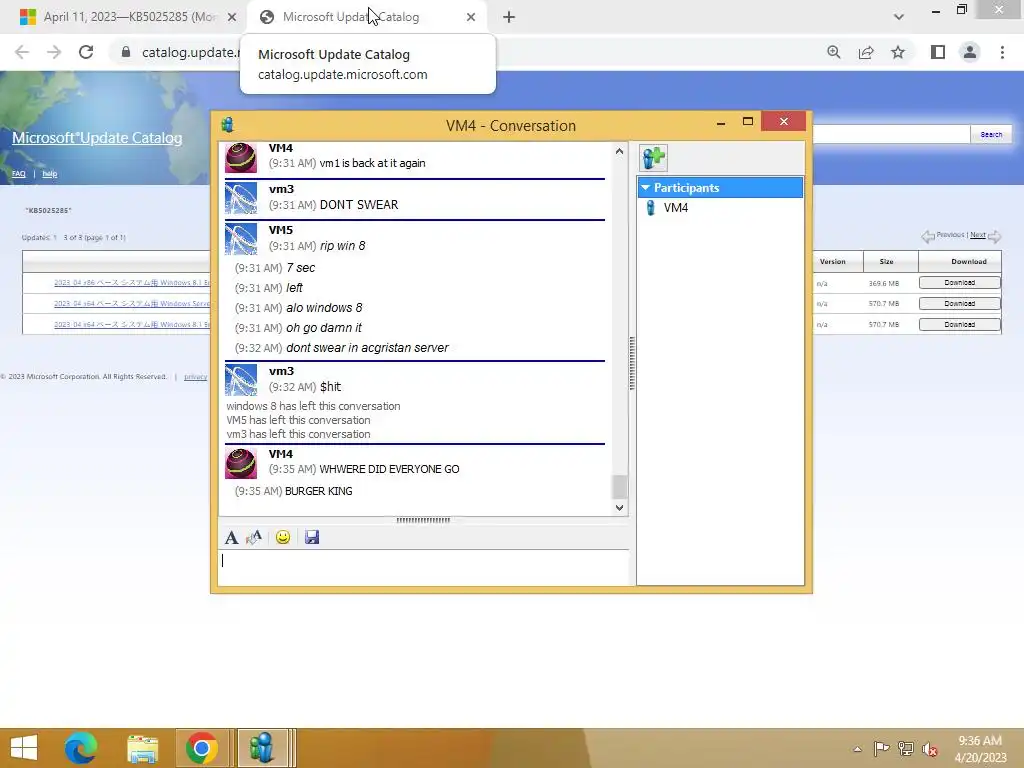Switch to the Microsoft Update Catalog tab

tap(368, 17)
